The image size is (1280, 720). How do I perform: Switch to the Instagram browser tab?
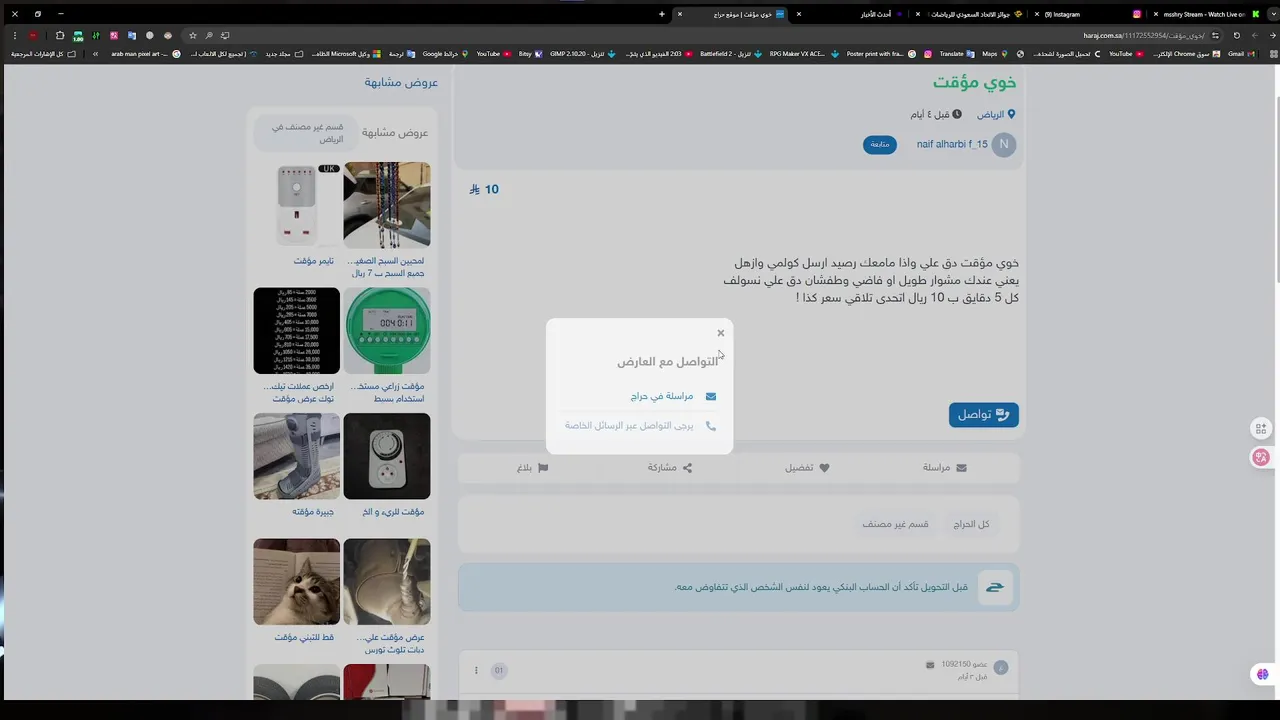(1090, 14)
